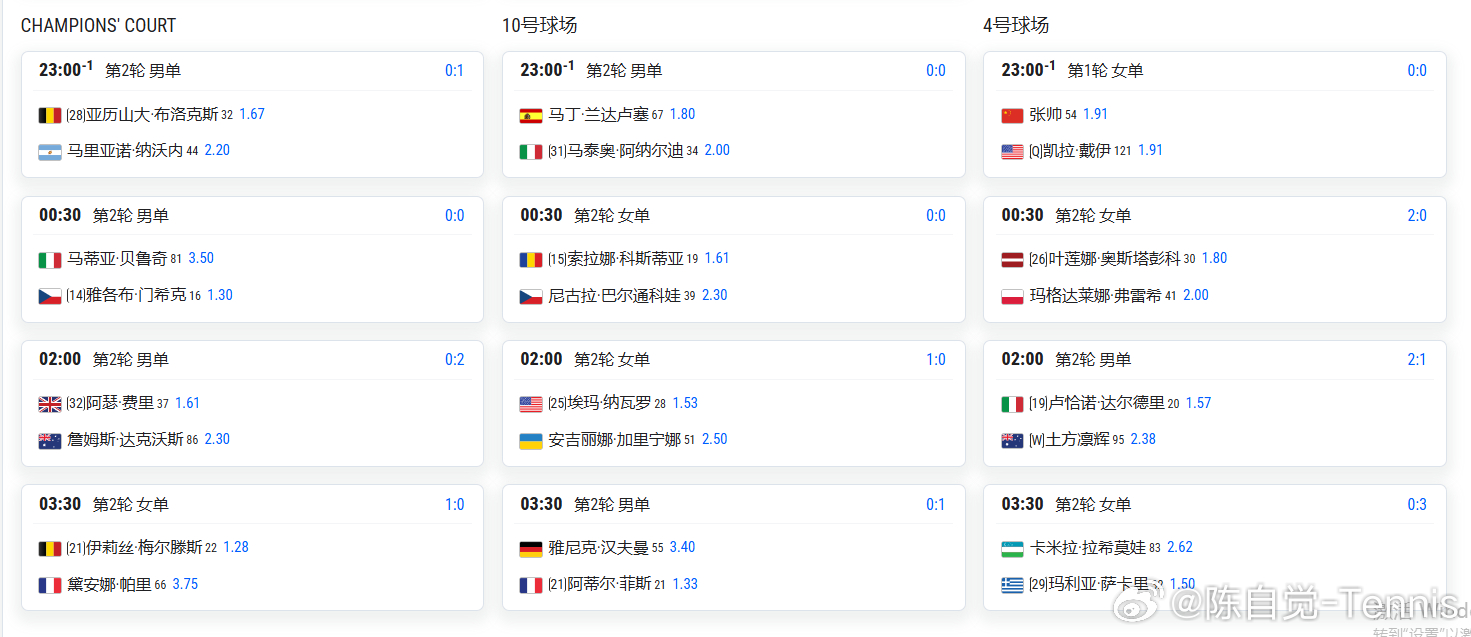The width and height of the screenshot is (1471, 637).
Task: Click the Ukraine flag beside 安吉丽娜·加里宁娜
Action: 531,441
